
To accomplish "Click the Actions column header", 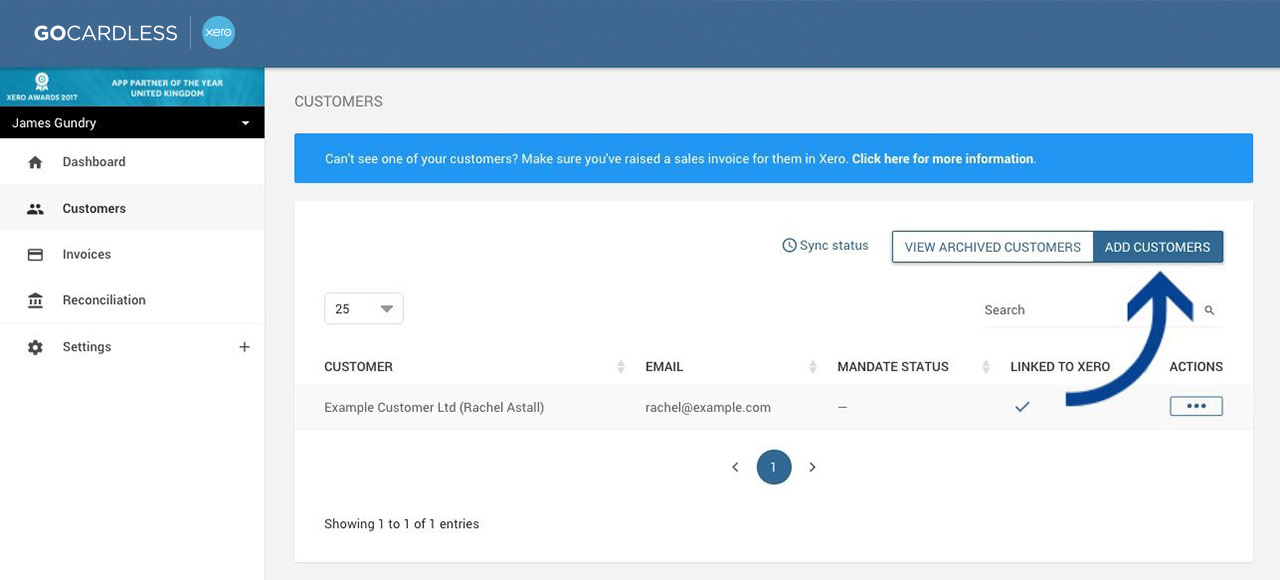I will click(1196, 367).
